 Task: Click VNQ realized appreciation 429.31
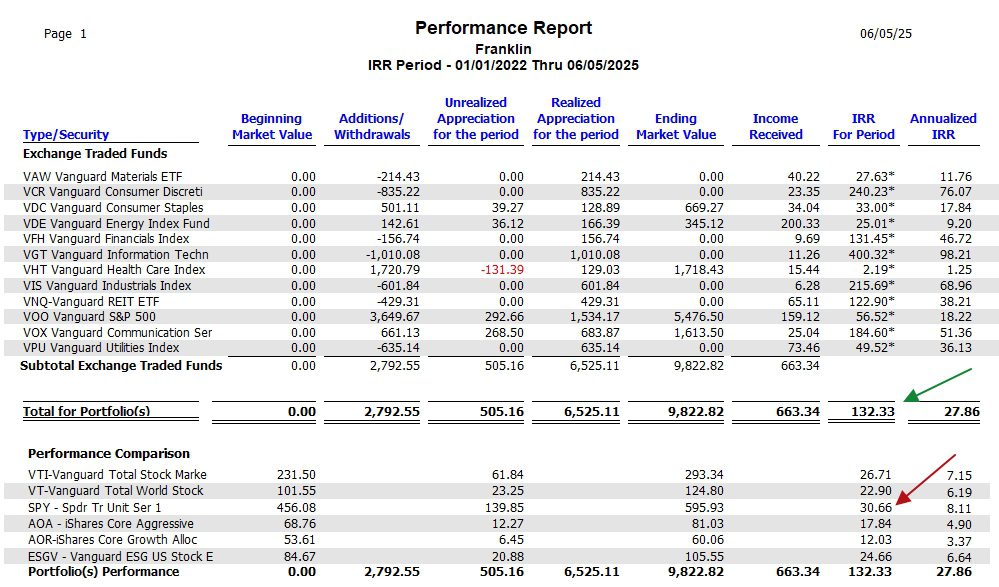click(600, 301)
